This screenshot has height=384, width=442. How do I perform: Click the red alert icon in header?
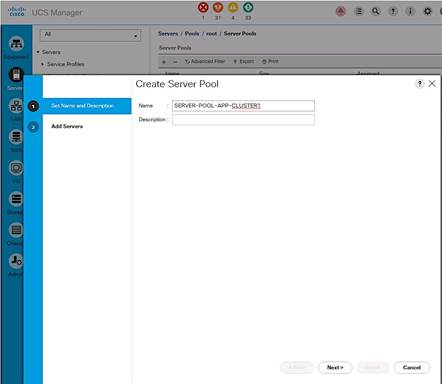pyautogui.click(x=340, y=11)
